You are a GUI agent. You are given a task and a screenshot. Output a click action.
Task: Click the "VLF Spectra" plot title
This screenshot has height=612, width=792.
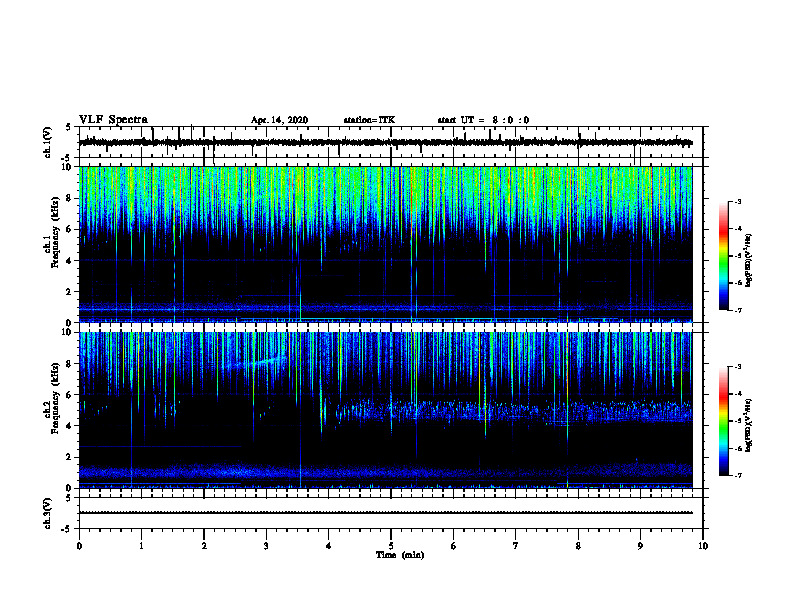click(x=113, y=120)
